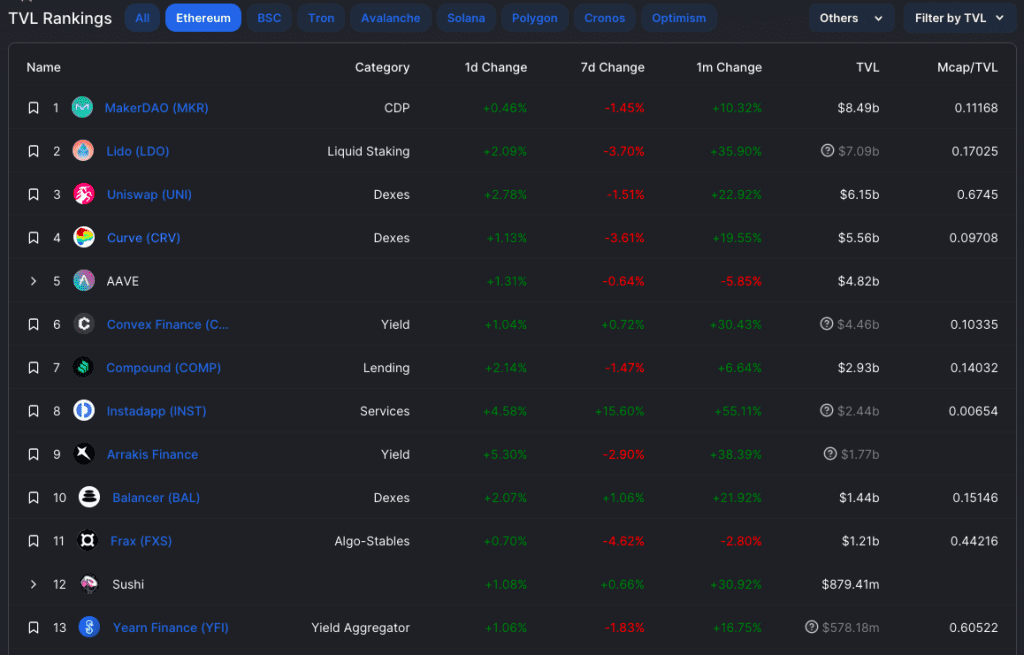
Task: Click the Compound logo icon
Action: tap(83, 367)
